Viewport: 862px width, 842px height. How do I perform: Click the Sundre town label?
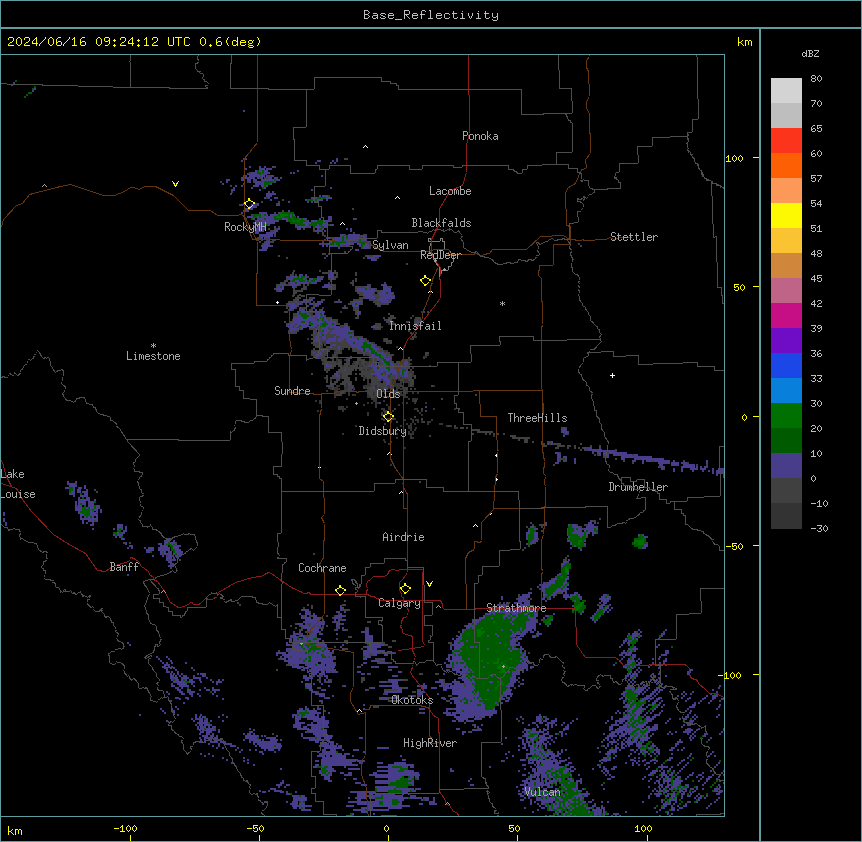point(292,391)
